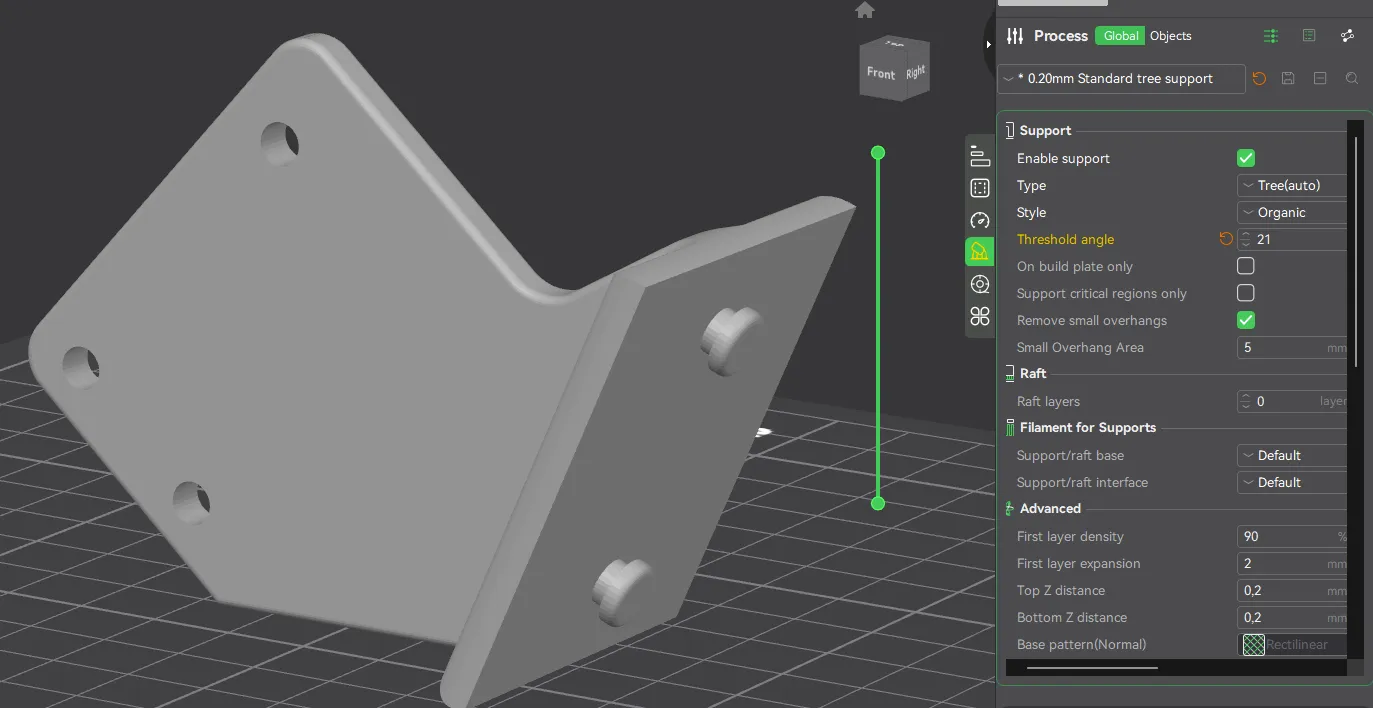Image resolution: width=1373 pixels, height=708 pixels.
Task: Reset Threshold angle with orange undo arrow
Action: click(x=1226, y=239)
